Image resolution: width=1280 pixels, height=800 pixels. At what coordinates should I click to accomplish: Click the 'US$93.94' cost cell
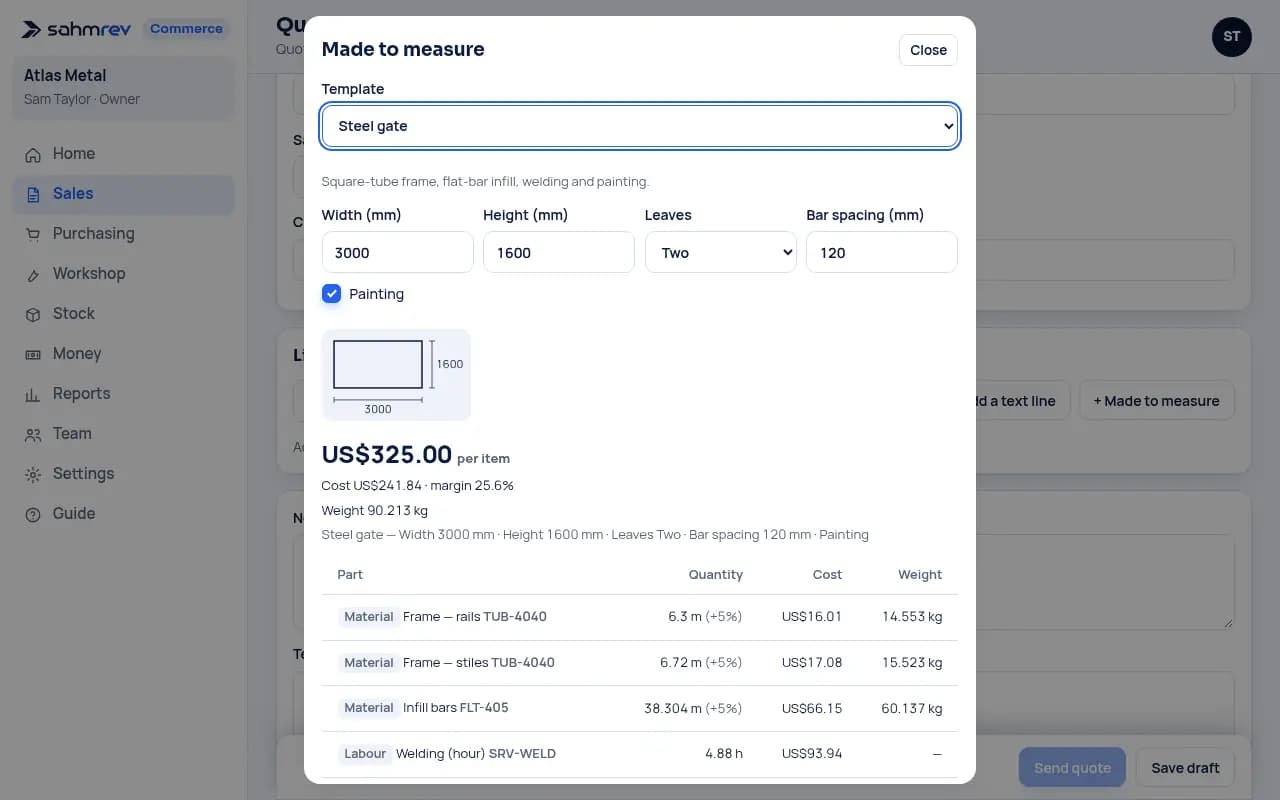pyautogui.click(x=812, y=754)
